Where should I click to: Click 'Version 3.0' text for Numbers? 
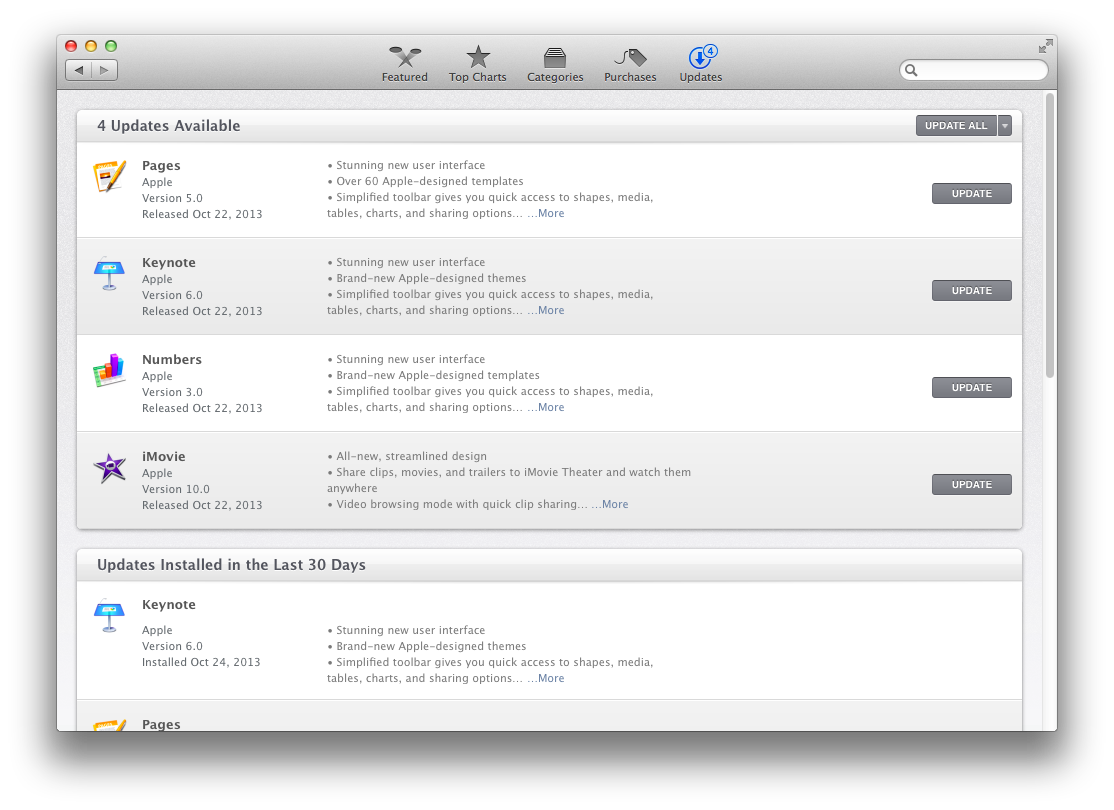172,392
